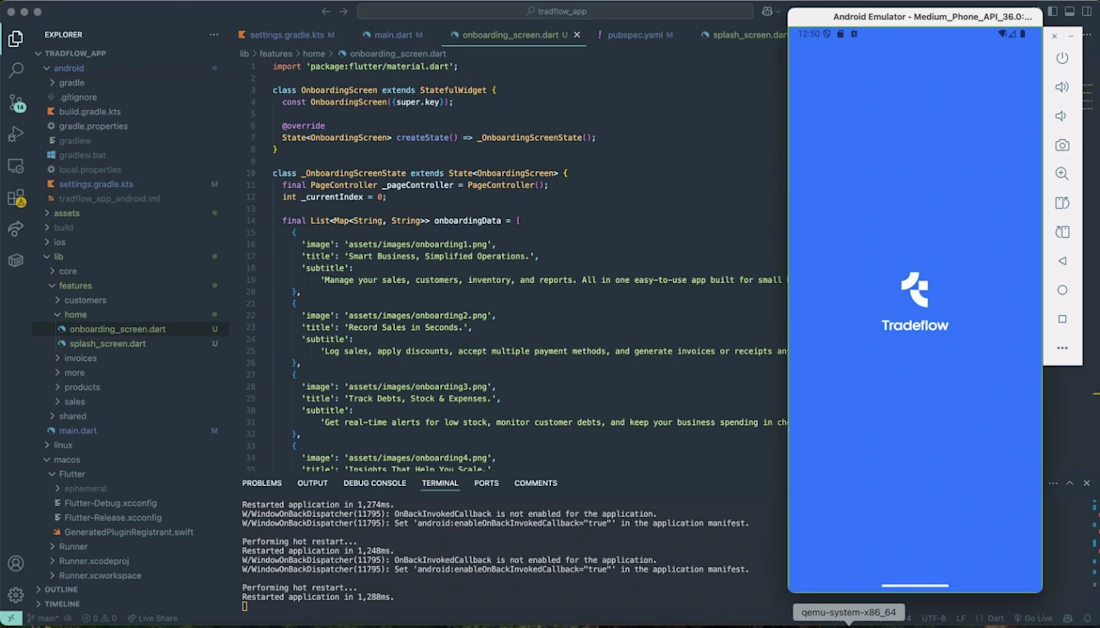Image resolution: width=1100 pixels, height=628 pixels.
Task: Click the features breadcrumb in editor path
Action: click(x=276, y=53)
